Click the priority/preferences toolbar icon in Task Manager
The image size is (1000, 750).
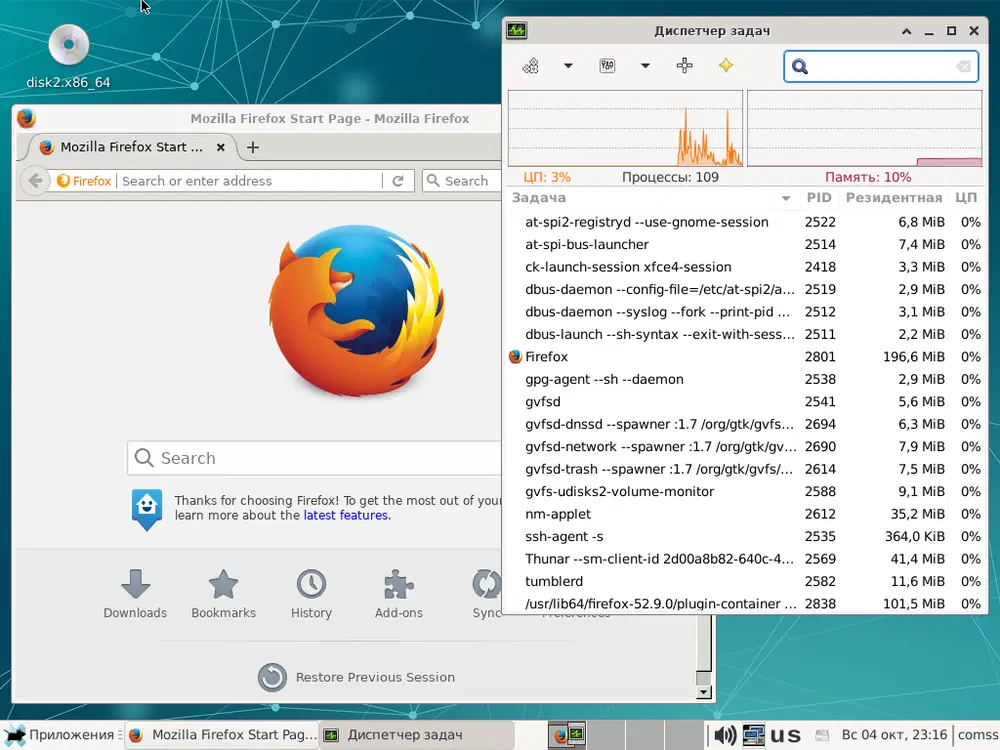(607, 66)
